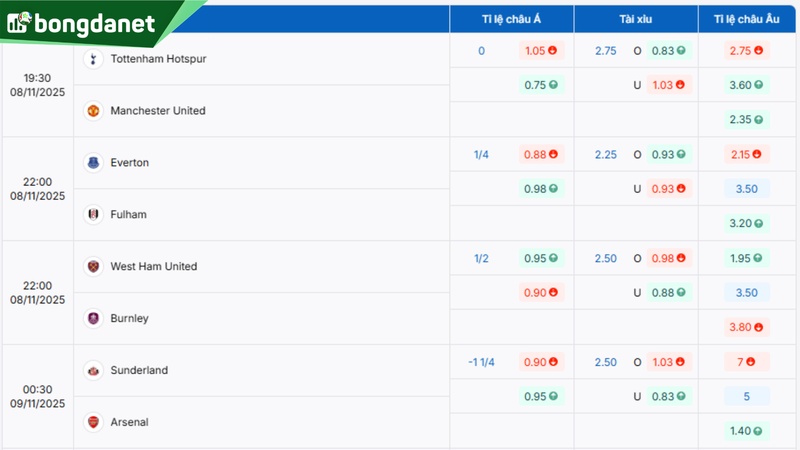Select the 1.40 Arsenal match odds
The width and height of the screenshot is (800, 450).
click(x=746, y=430)
